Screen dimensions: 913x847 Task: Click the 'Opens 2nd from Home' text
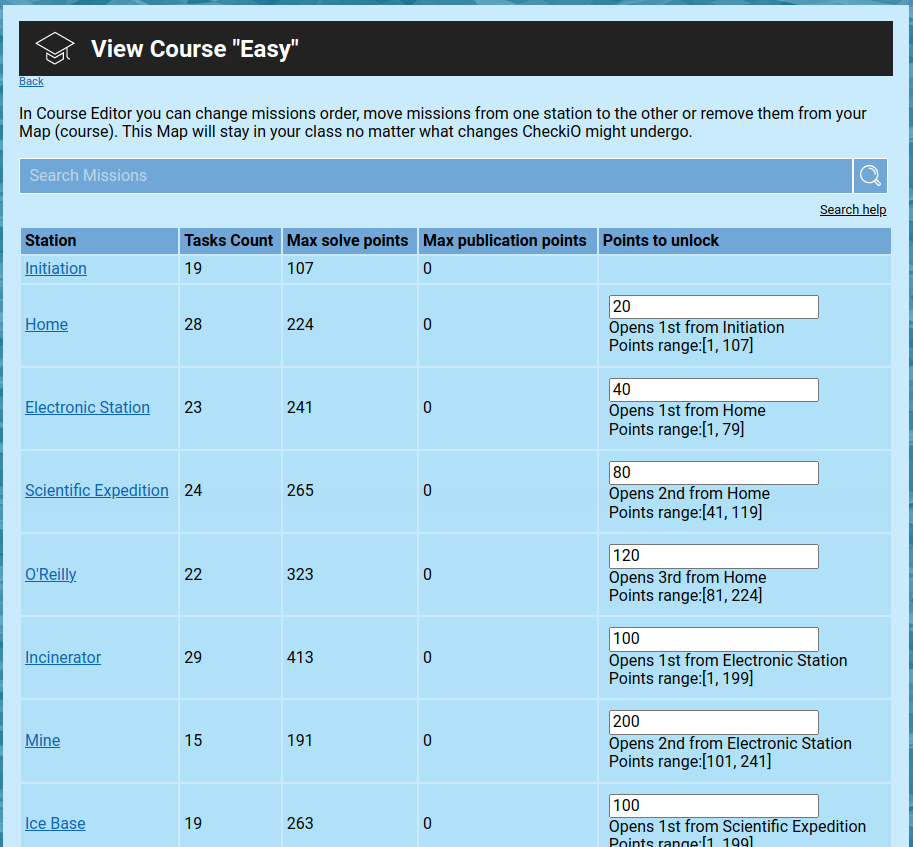coord(689,494)
